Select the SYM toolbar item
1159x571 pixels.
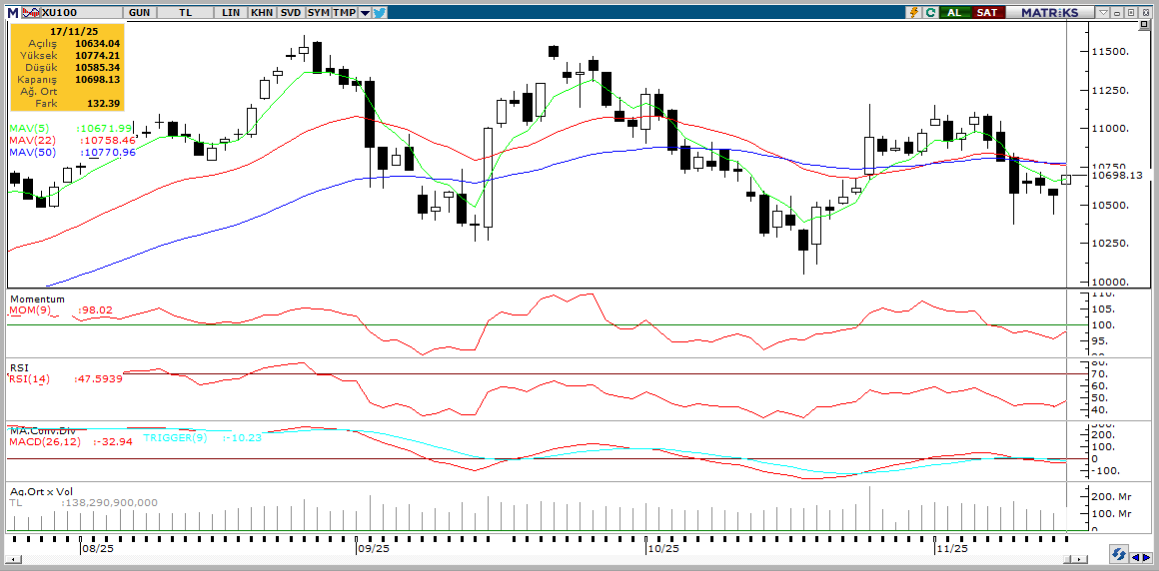pos(318,12)
